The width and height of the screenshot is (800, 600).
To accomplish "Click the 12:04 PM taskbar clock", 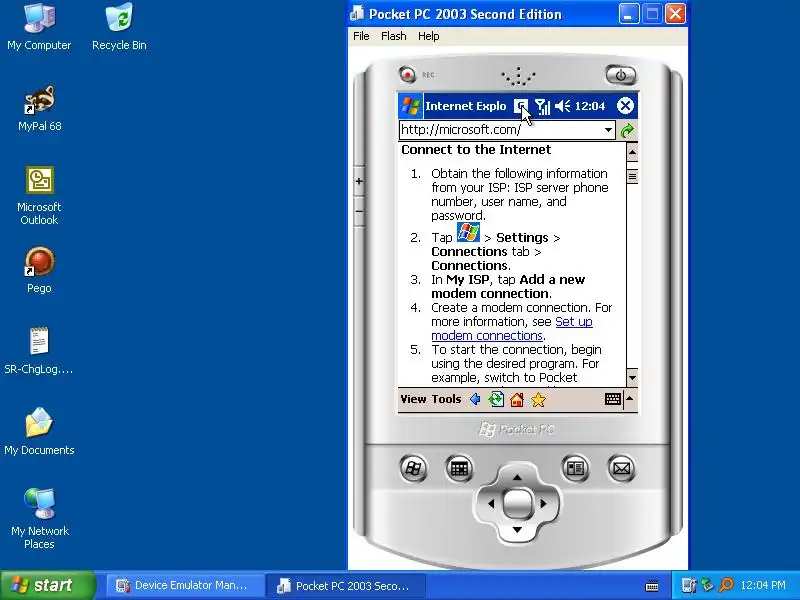I will (x=763, y=585).
